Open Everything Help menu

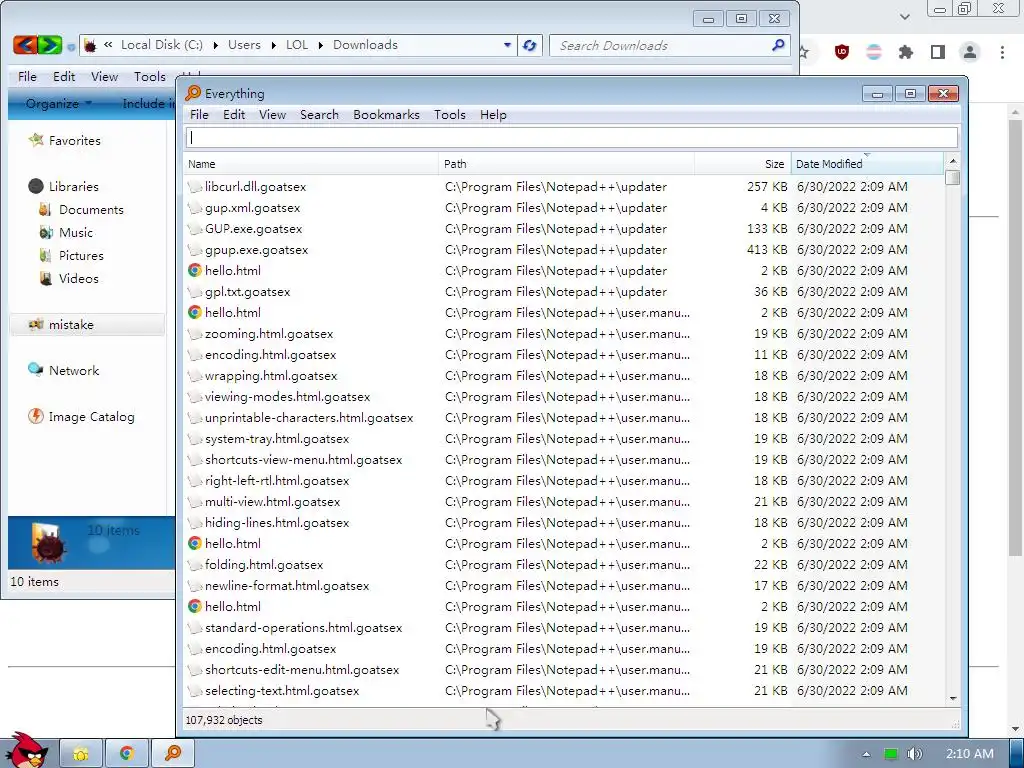coord(493,115)
